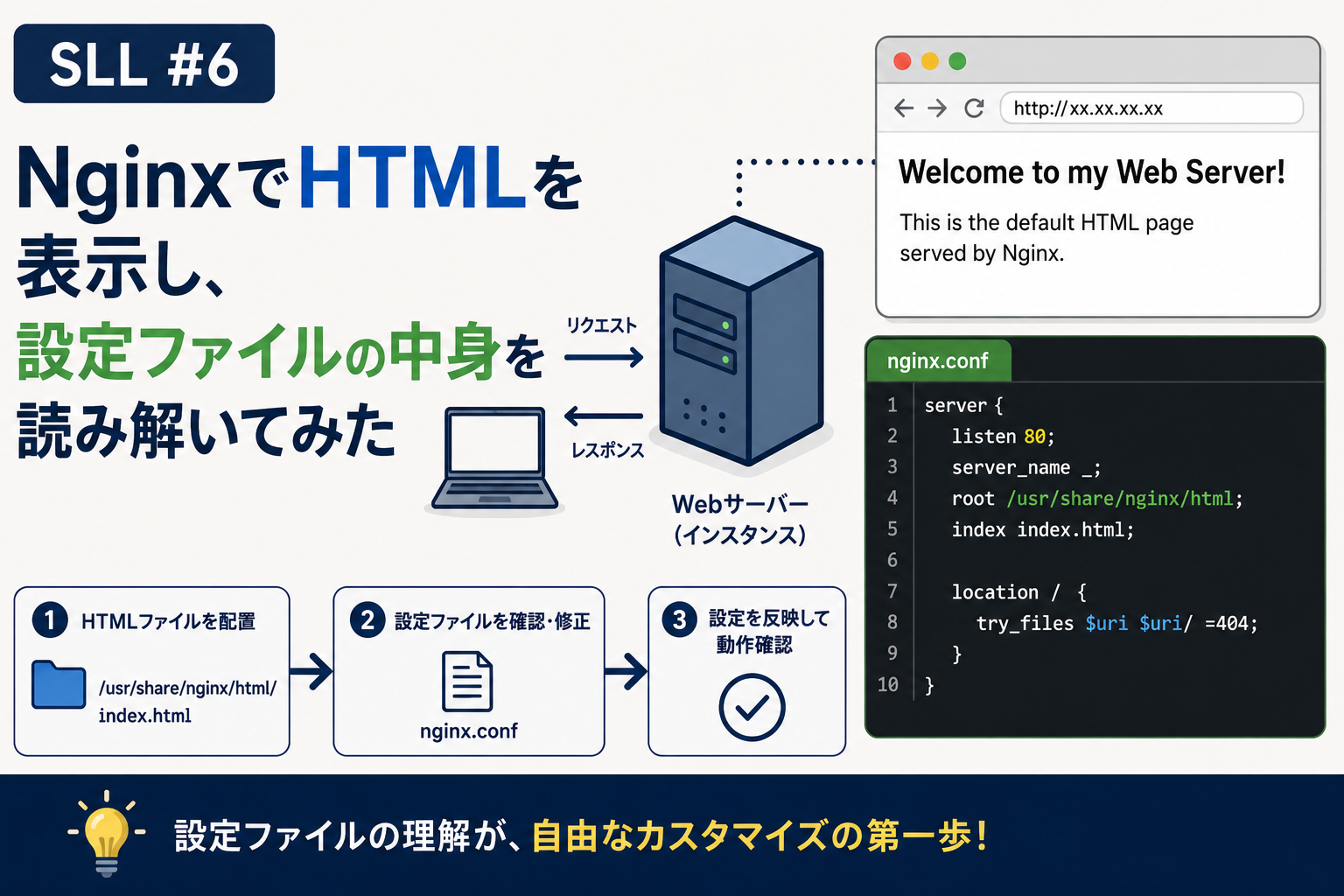Click the 'location / {' code line
The image size is (1344, 896).
[1018, 591]
